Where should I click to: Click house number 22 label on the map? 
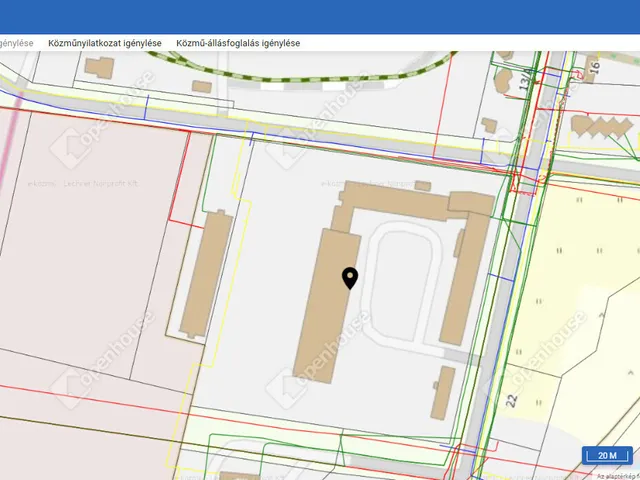click(512, 400)
